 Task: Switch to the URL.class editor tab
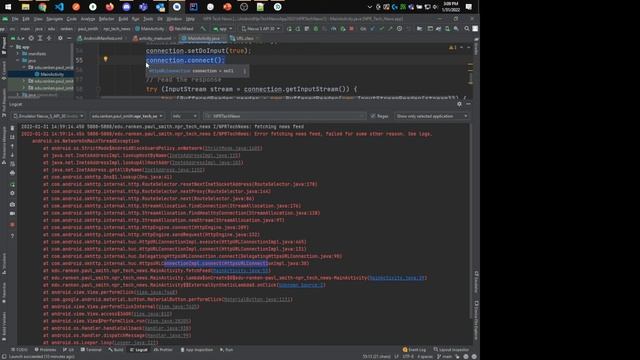pos(244,38)
